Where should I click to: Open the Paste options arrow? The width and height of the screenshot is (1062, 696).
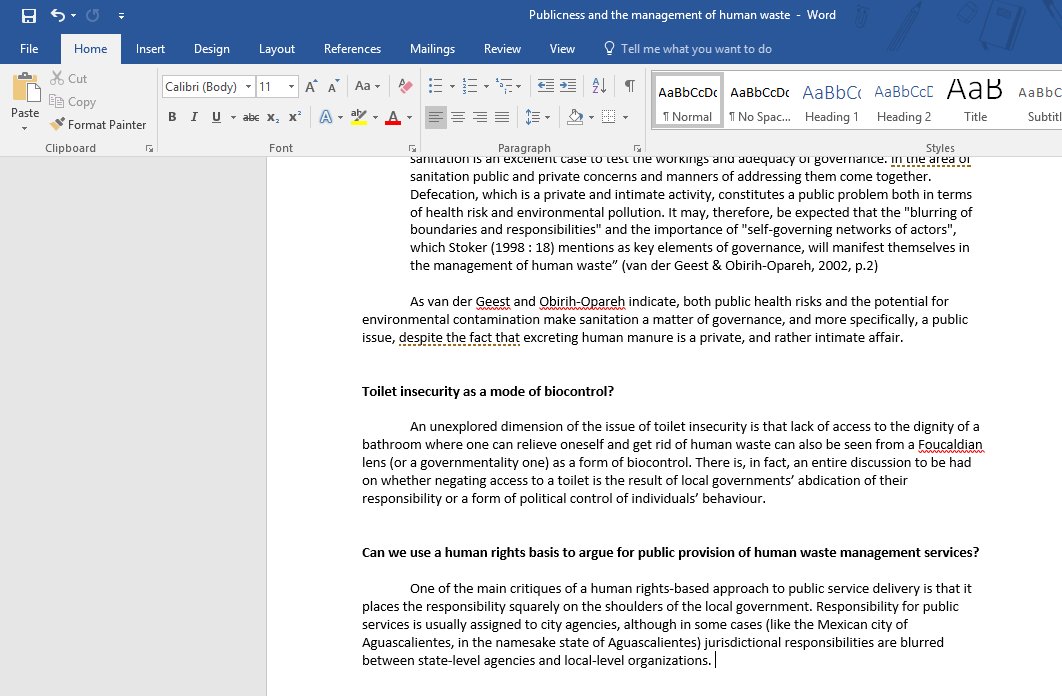(25, 128)
